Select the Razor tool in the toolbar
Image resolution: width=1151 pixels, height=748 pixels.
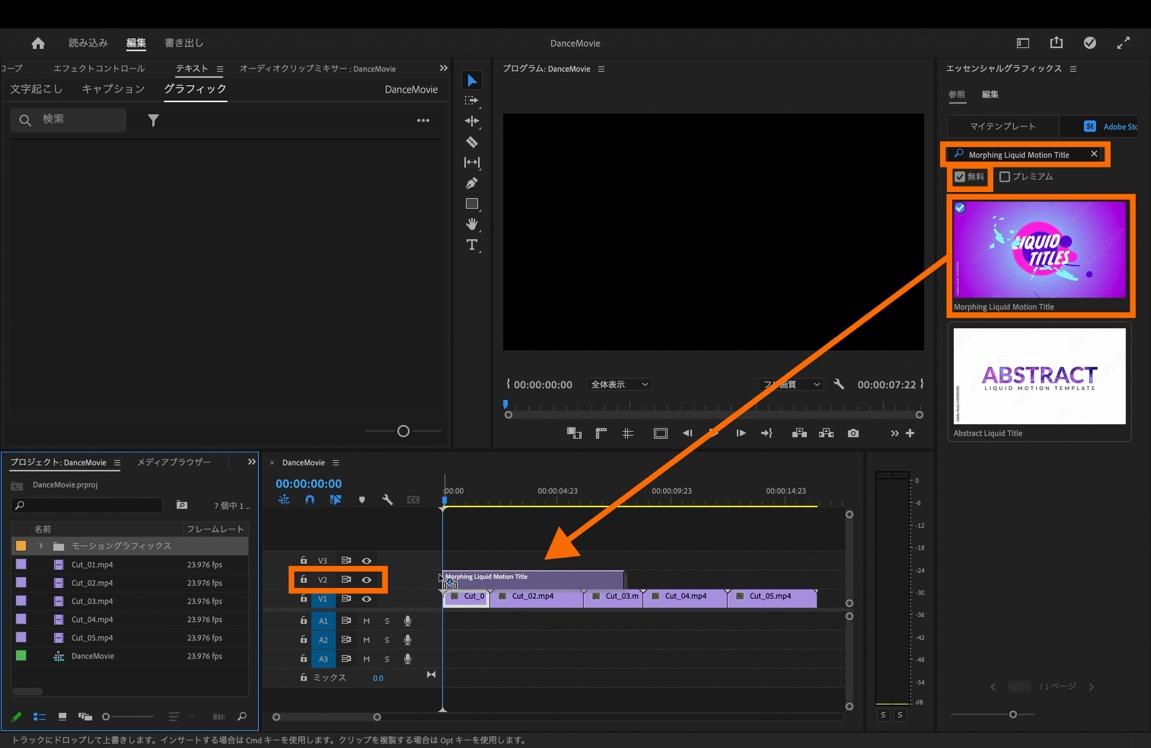(x=472, y=142)
